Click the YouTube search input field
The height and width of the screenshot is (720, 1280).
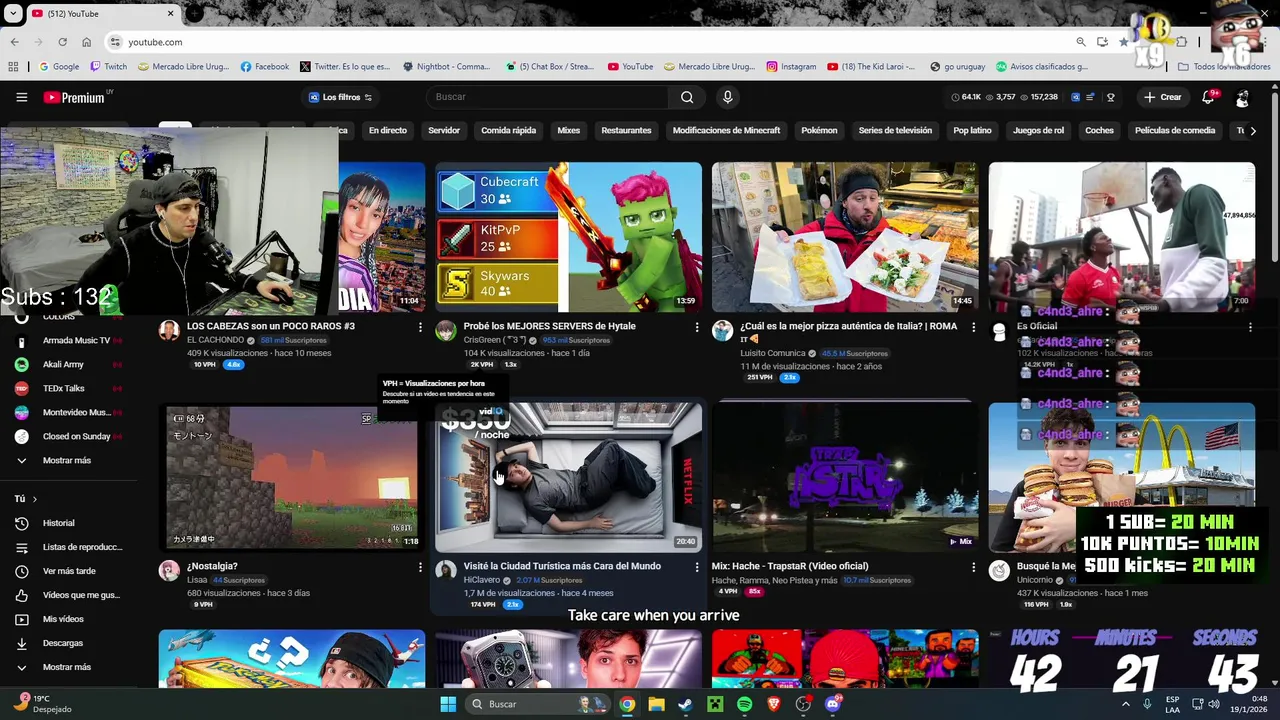tap(548, 97)
